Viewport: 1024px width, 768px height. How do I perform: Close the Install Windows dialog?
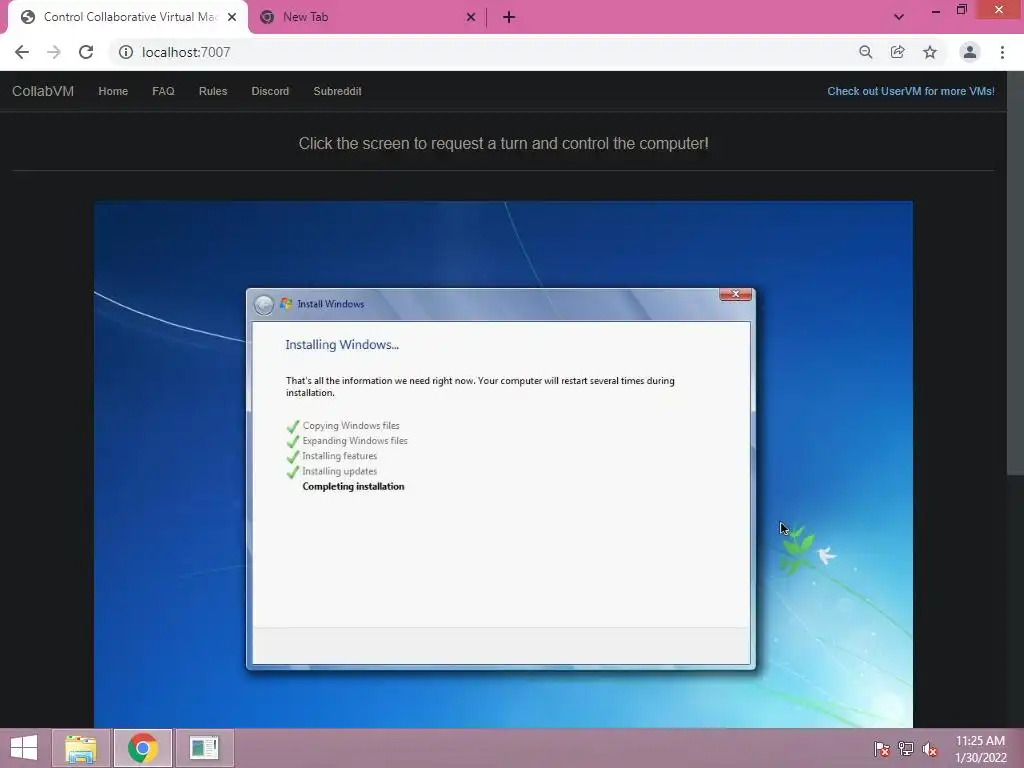735,295
